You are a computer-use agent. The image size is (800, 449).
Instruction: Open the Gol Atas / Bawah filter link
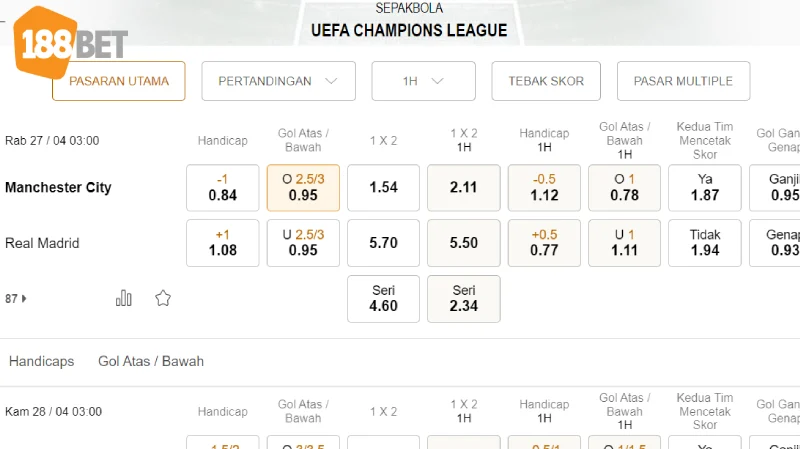coord(151,361)
